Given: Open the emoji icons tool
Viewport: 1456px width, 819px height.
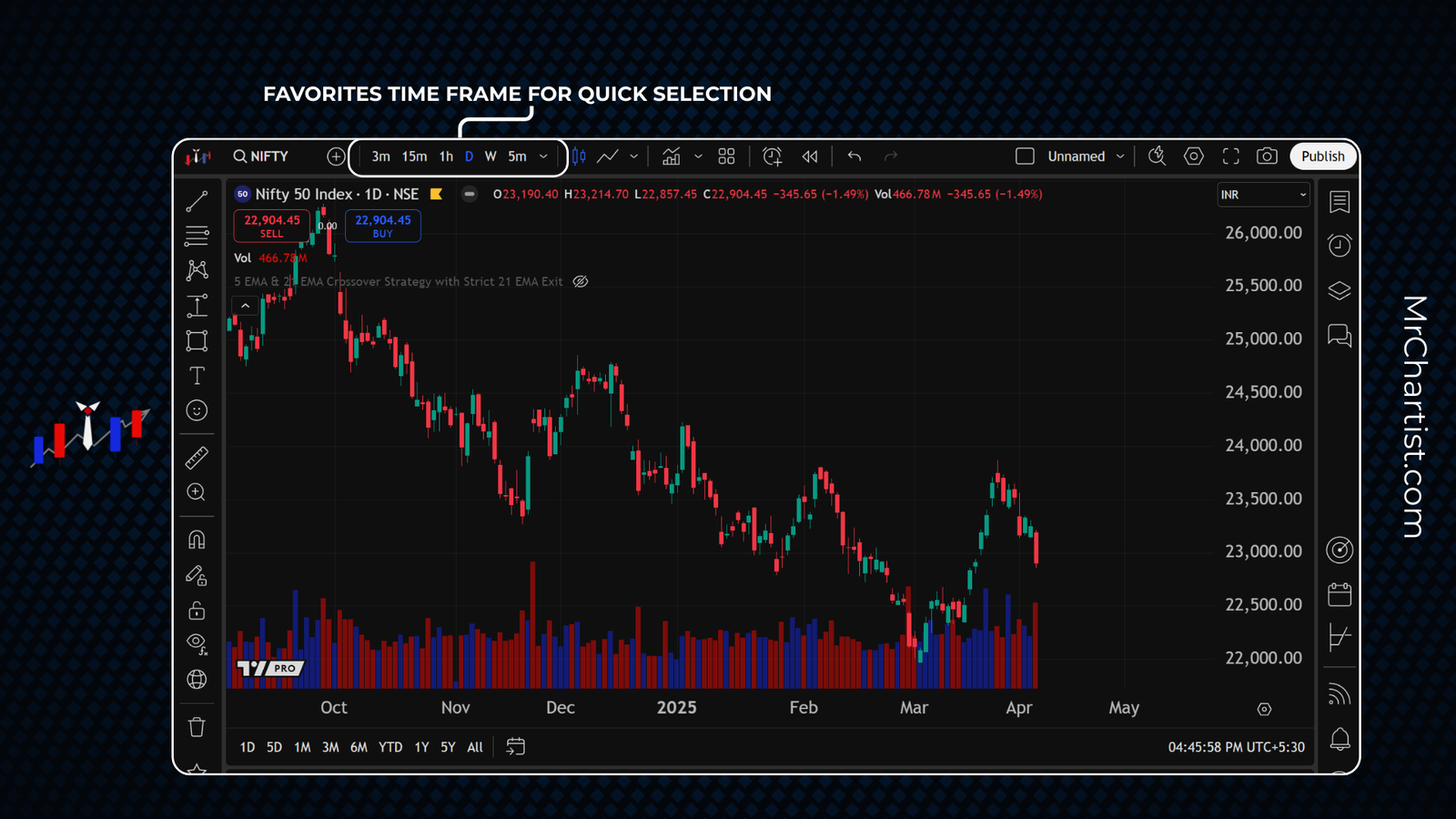Looking at the screenshot, I should [197, 410].
